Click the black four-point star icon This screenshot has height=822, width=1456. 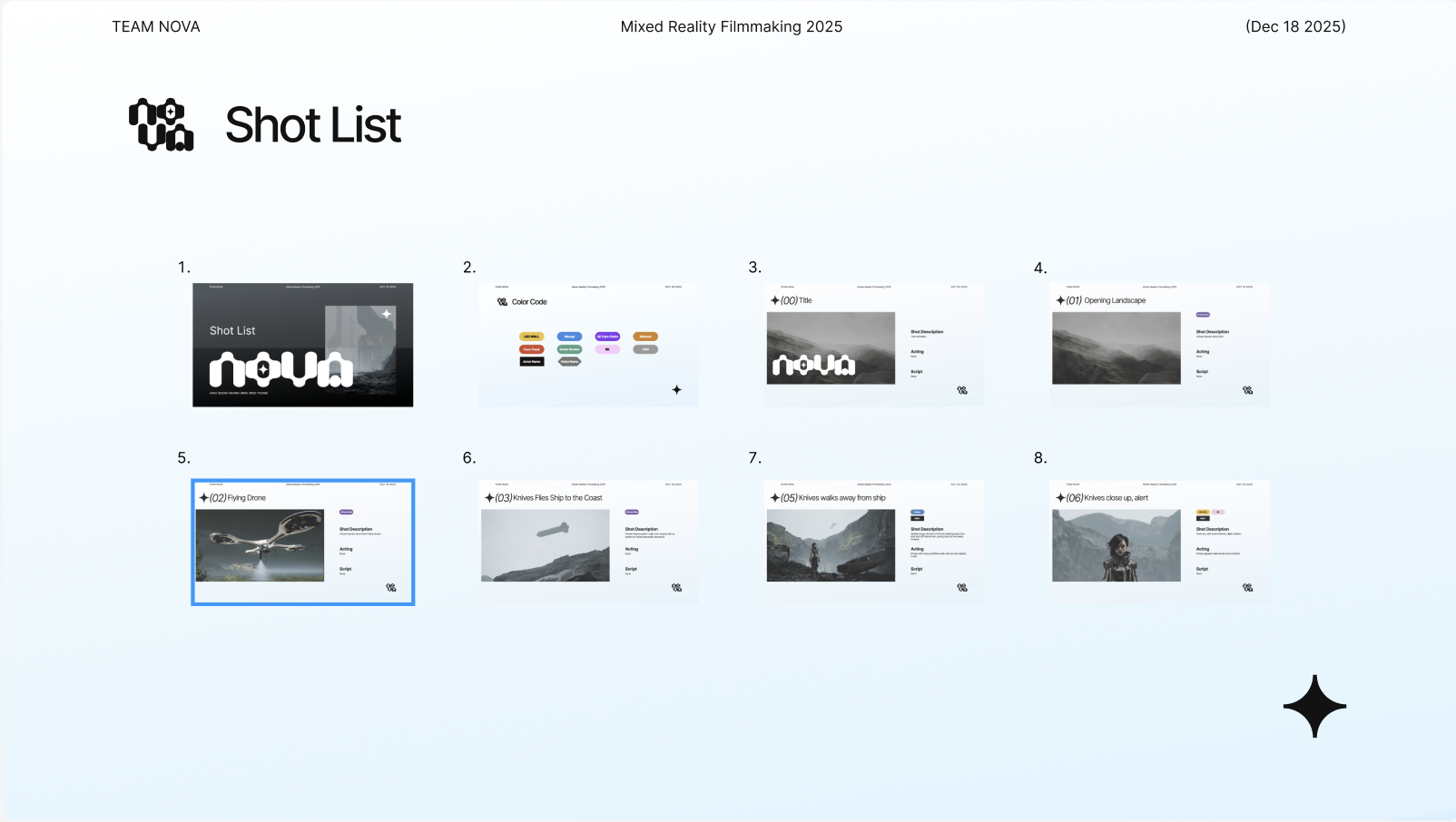pyautogui.click(x=1314, y=706)
